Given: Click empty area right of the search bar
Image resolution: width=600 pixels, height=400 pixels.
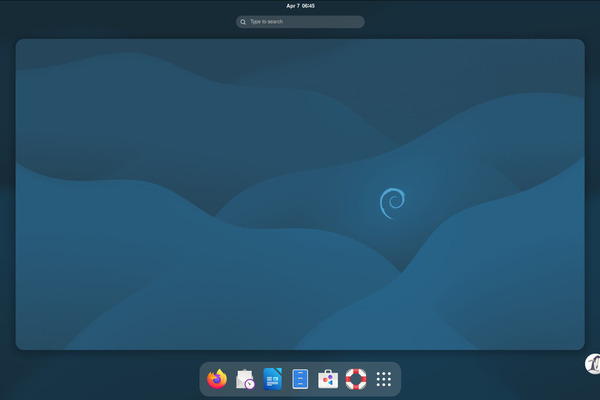Looking at the screenshot, I should click(450, 21).
